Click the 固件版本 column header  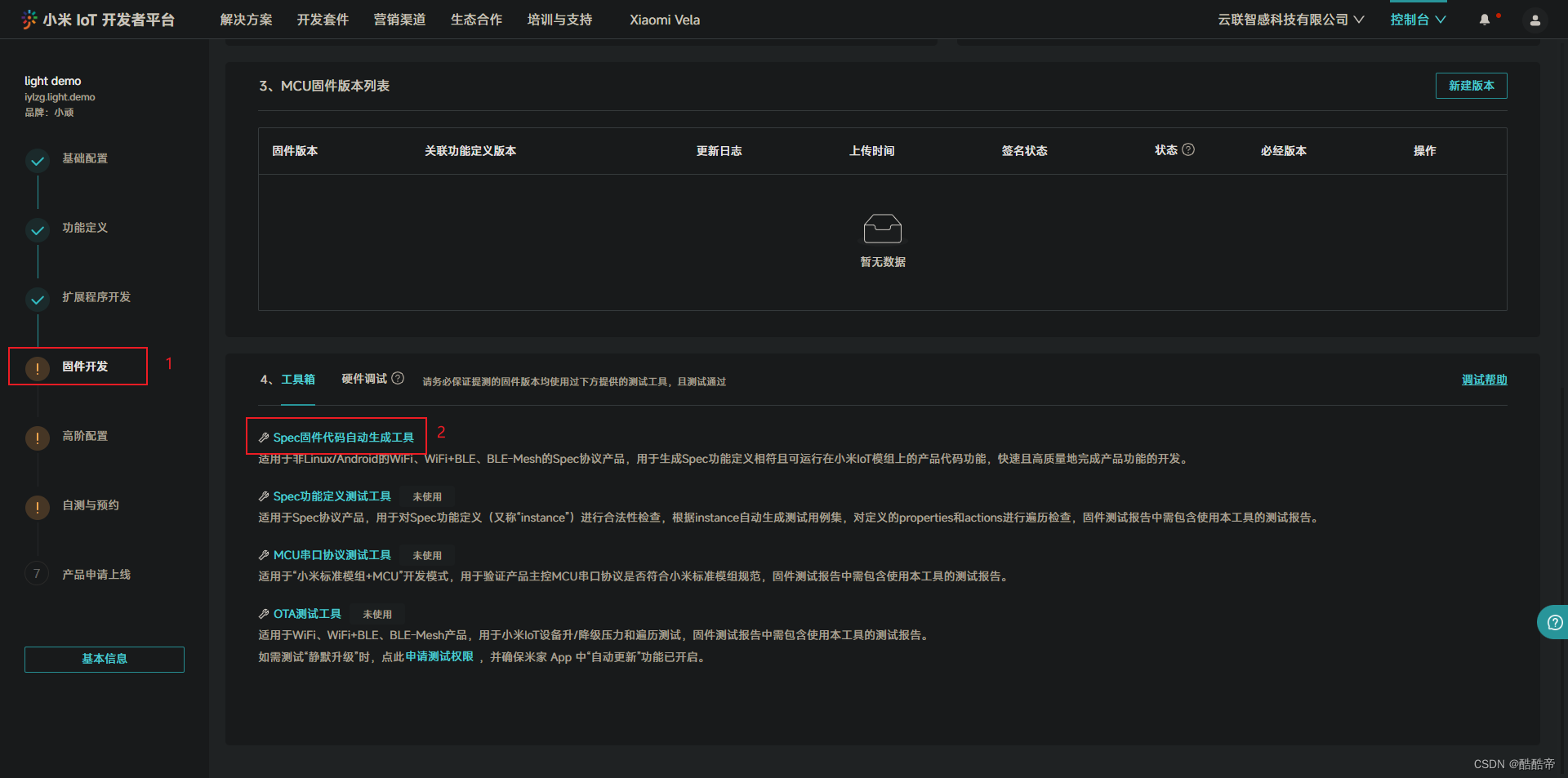pyautogui.click(x=295, y=151)
